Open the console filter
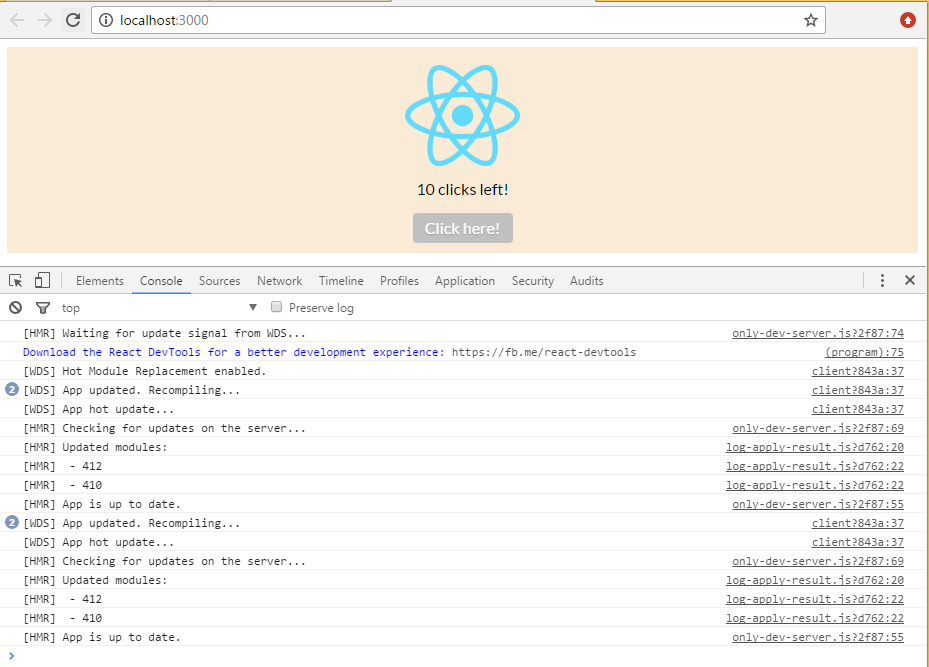 [43, 307]
